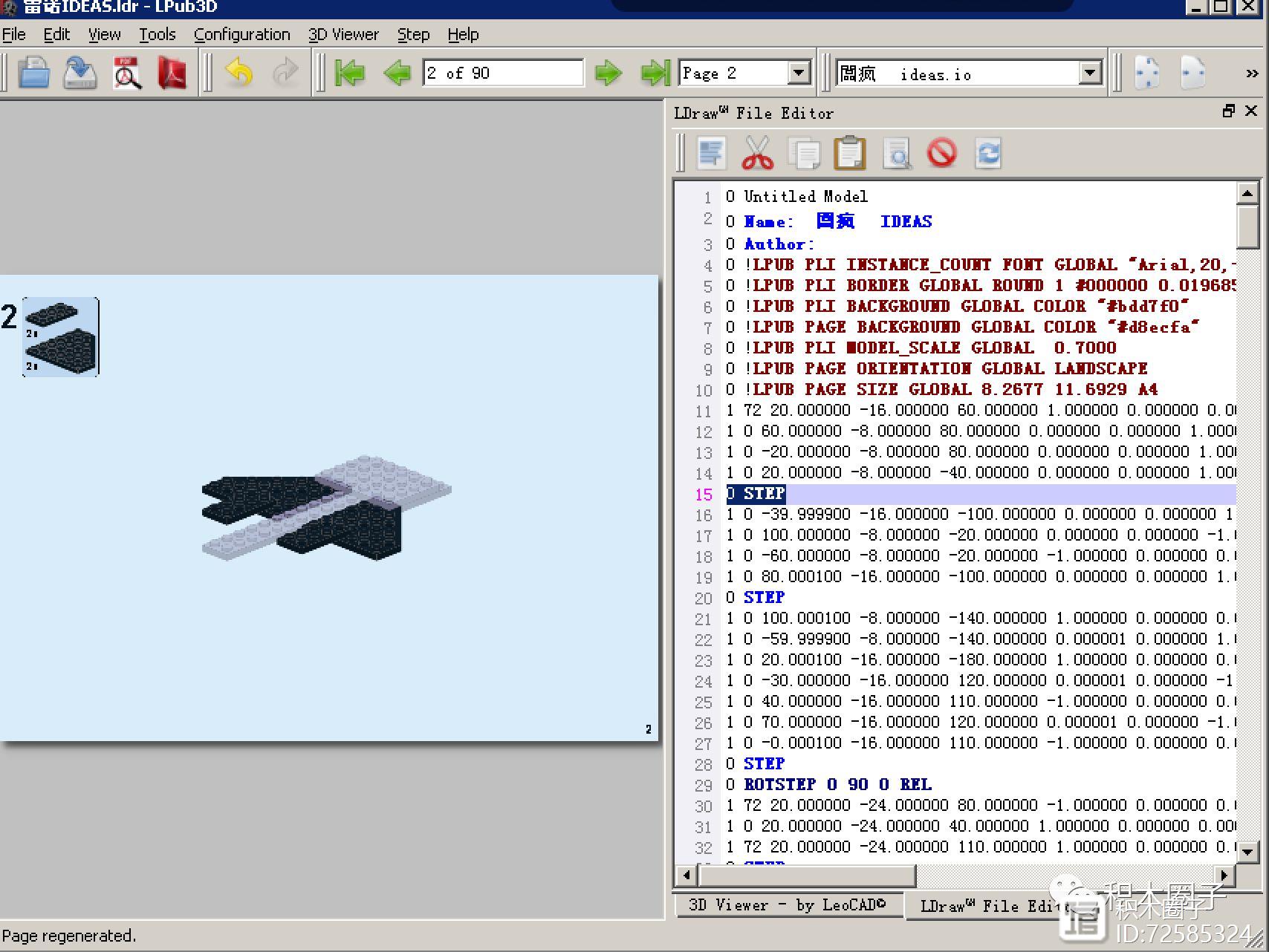
Task: Click editor vertical scrollbar down arrow
Action: pos(1247,852)
